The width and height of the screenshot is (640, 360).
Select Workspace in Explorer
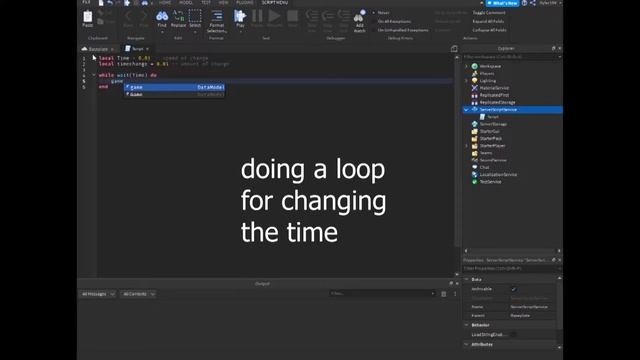click(490, 66)
